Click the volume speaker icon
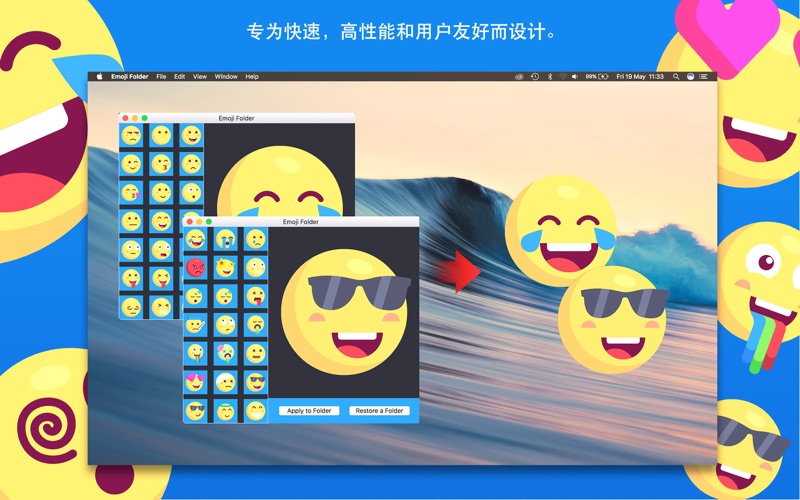 pyautogui.click(x=574, y=77)
